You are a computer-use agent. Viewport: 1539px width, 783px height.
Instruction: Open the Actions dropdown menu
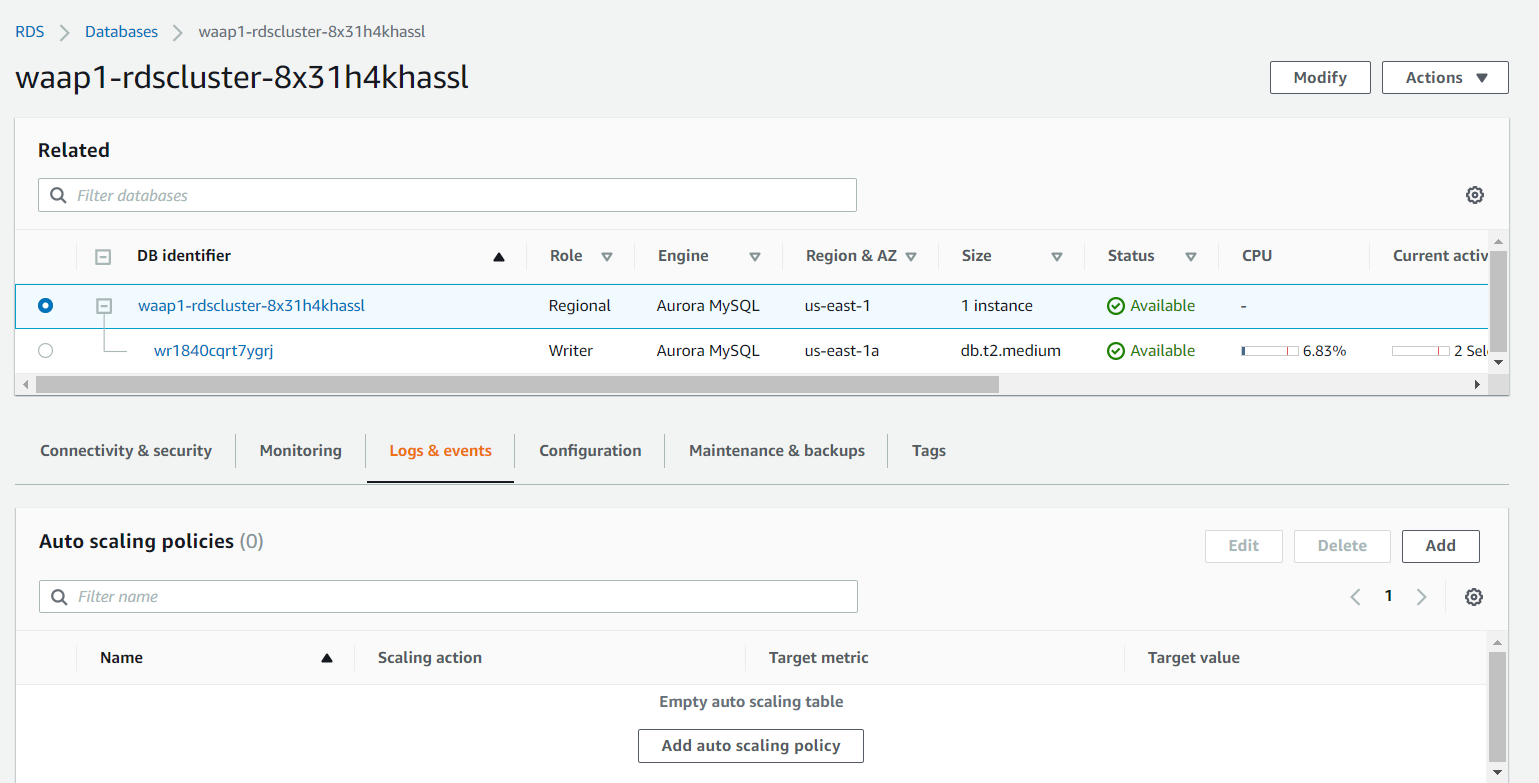click(1445, 78)
